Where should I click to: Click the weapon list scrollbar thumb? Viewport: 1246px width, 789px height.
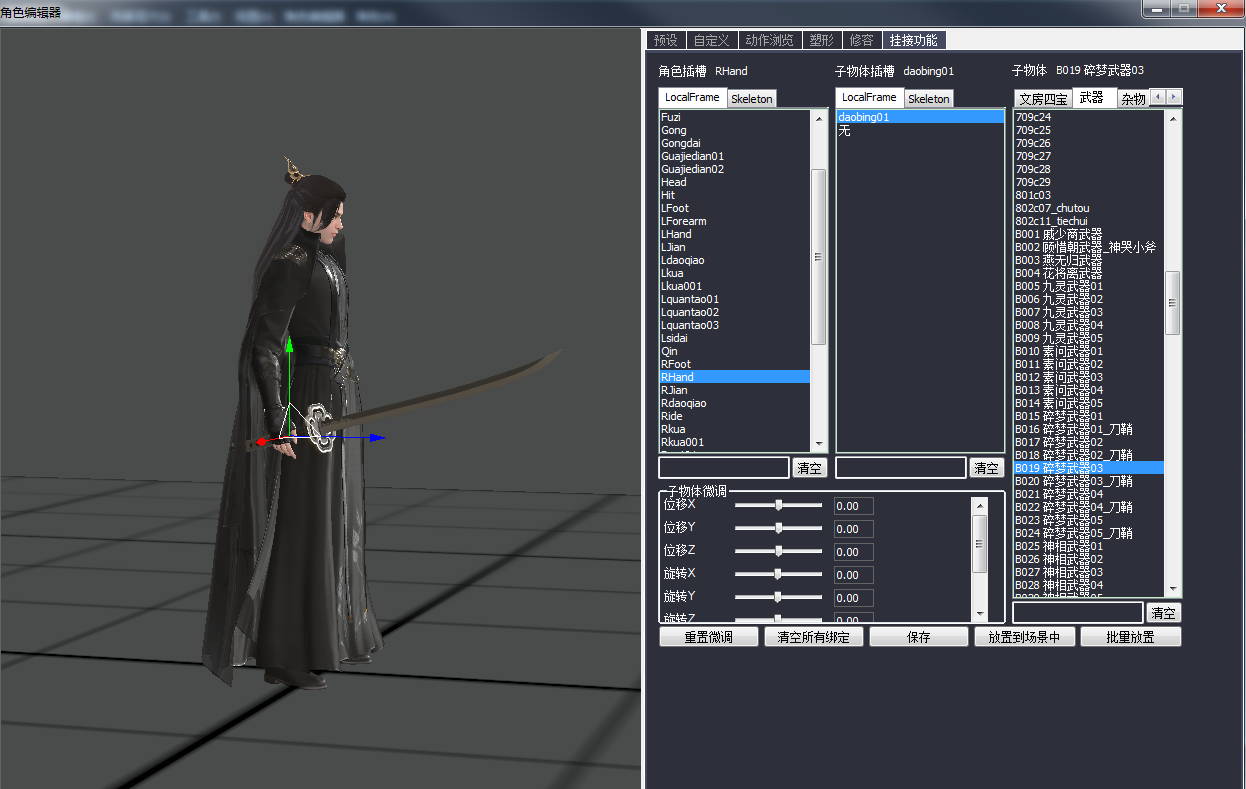click(1174, 302)
